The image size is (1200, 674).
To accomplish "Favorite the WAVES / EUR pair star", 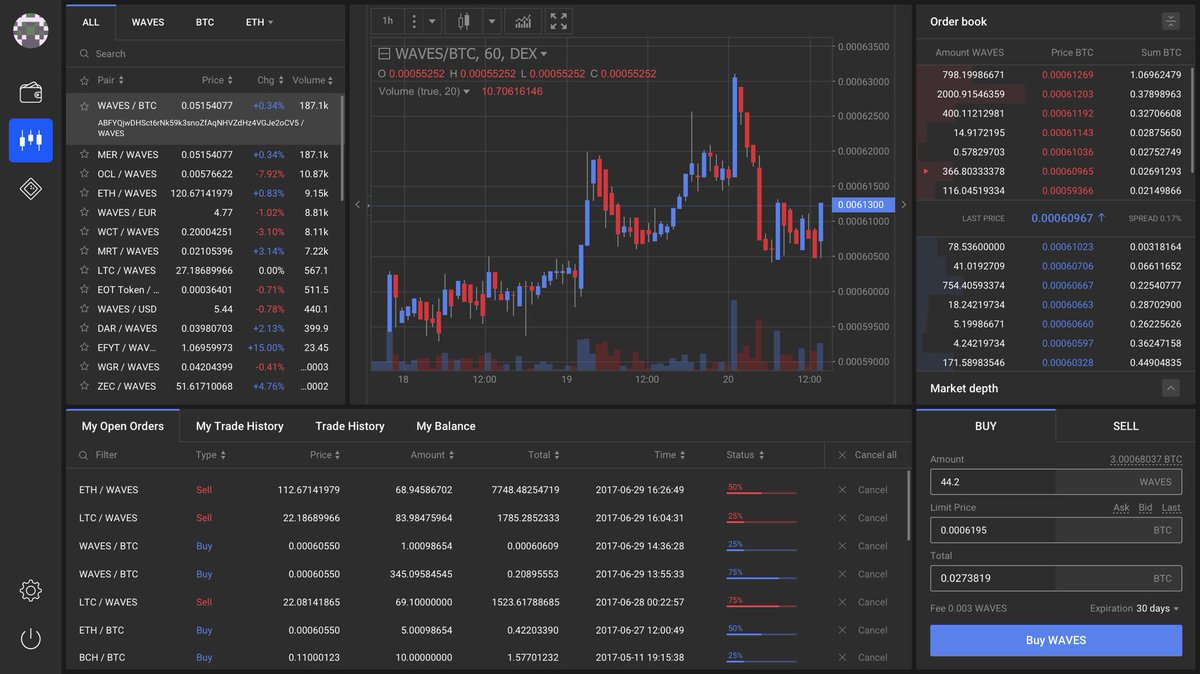I will [85, 213].
